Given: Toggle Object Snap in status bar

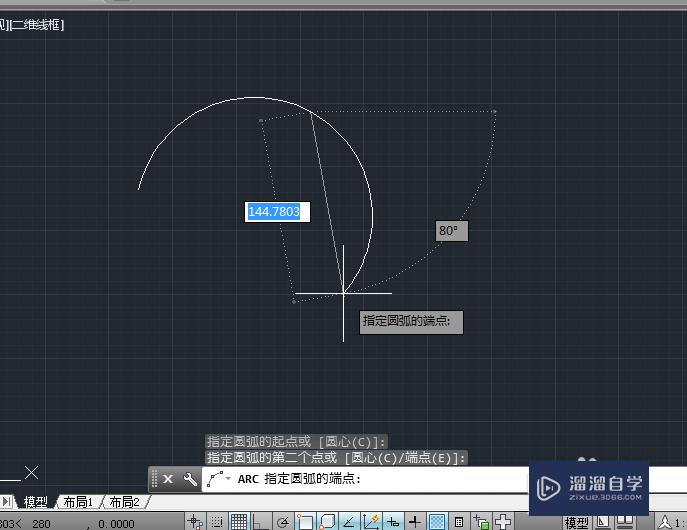Looking at the screenshot, I should 305,522.
